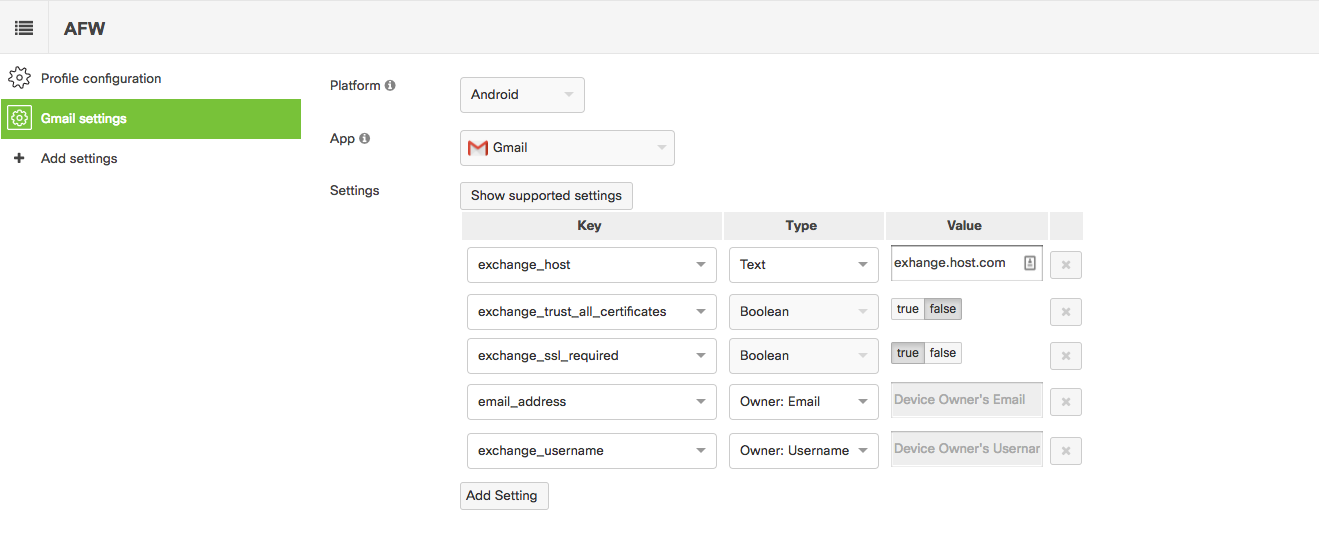Image resolution: width=1319 pixels, height=535 pixels.
Task: Remove the exchange_username setting row
Action: 1065,451
